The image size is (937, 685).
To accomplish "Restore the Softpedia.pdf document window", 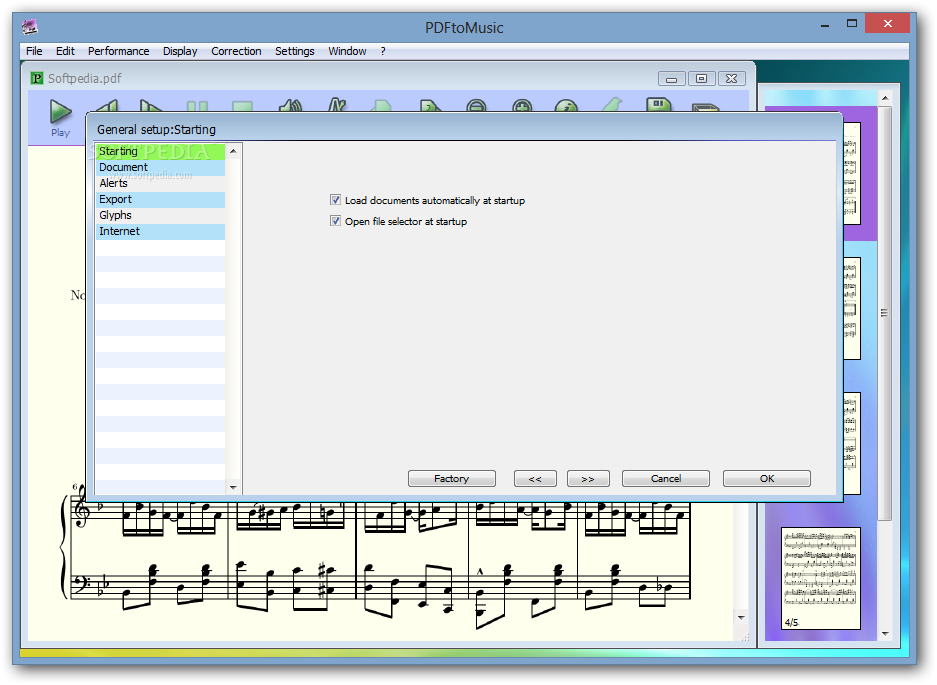I will click(702, 78).
